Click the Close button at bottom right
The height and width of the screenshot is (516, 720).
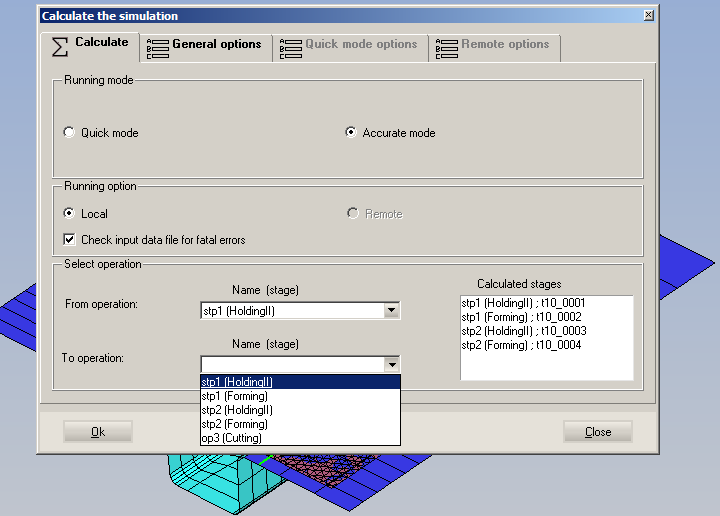[x=597, y=432]
